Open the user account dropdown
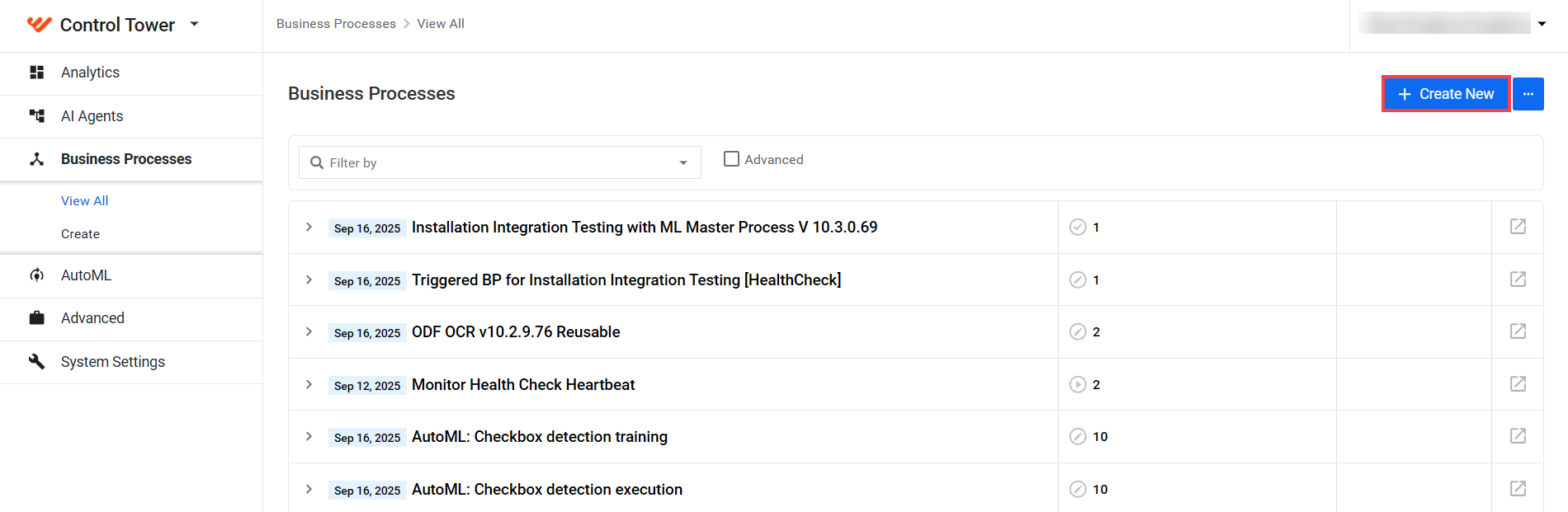This screenshot has height=512, width=1568. click(x=1542, y=24)
